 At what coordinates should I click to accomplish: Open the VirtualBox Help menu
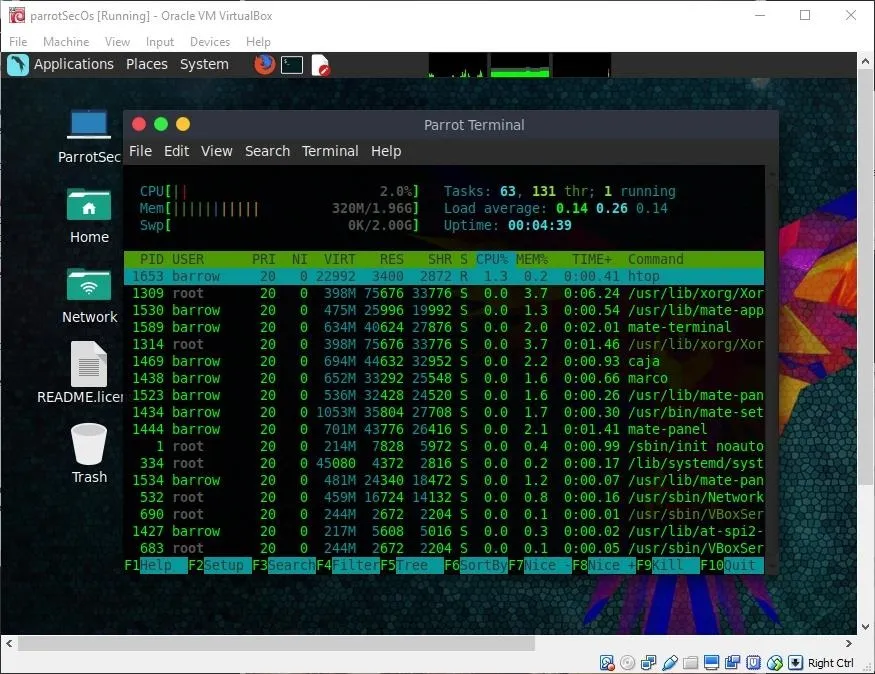[x=258, y=42]
